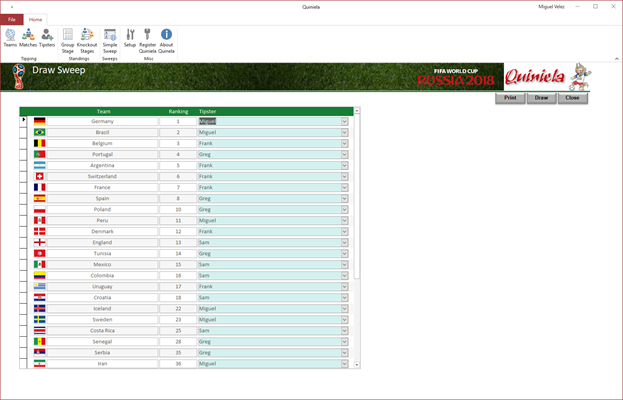Click the Sweden flag icon

pyautogui.click(x=39, y=319)
